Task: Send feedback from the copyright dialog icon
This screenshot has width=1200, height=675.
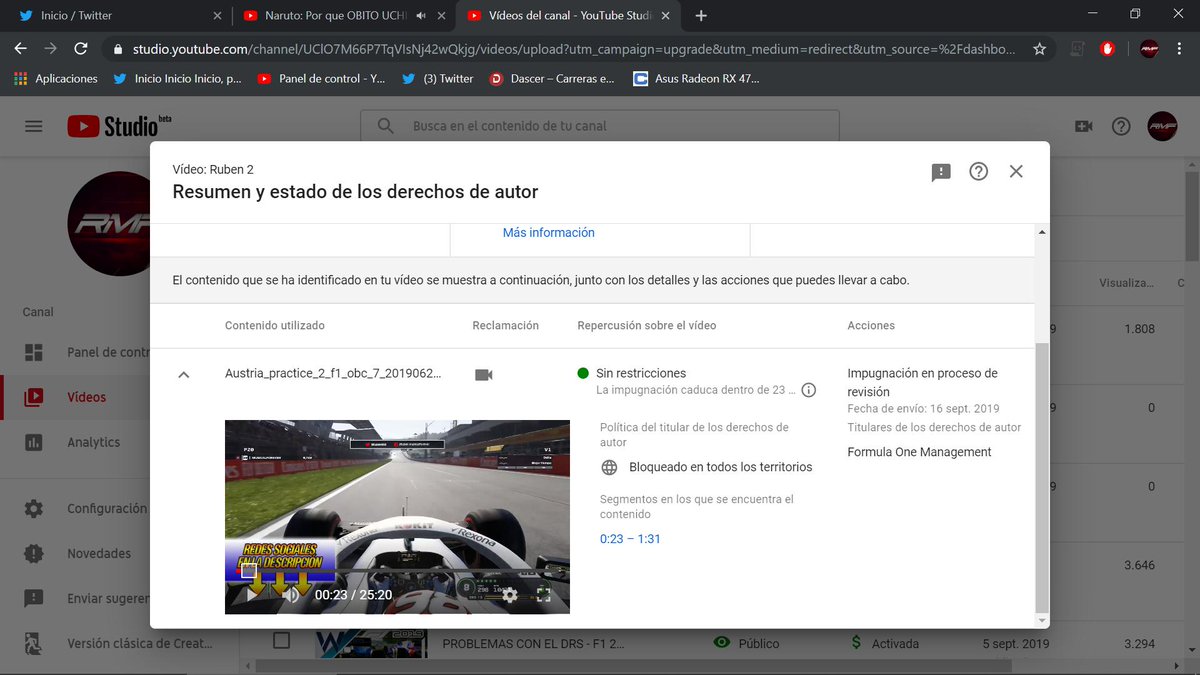Action: tap(941, 172)
